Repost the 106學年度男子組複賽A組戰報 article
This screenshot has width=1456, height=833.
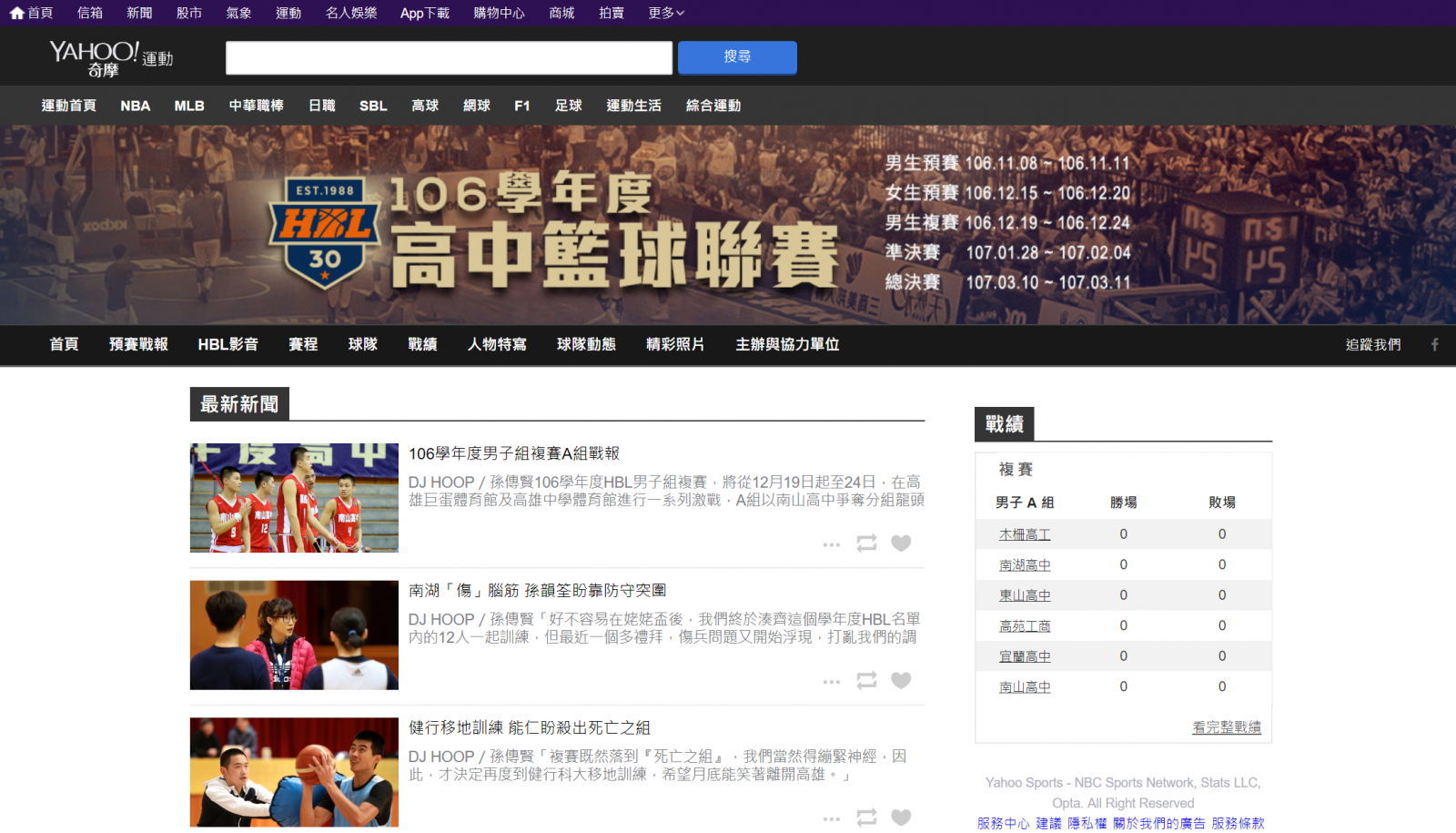pos(866,543)
